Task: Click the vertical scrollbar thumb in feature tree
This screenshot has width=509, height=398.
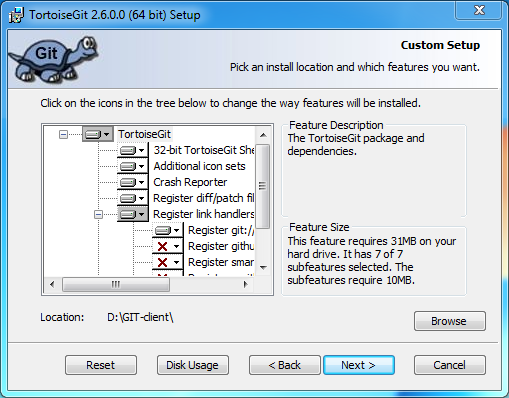Action: coord(263,186)
